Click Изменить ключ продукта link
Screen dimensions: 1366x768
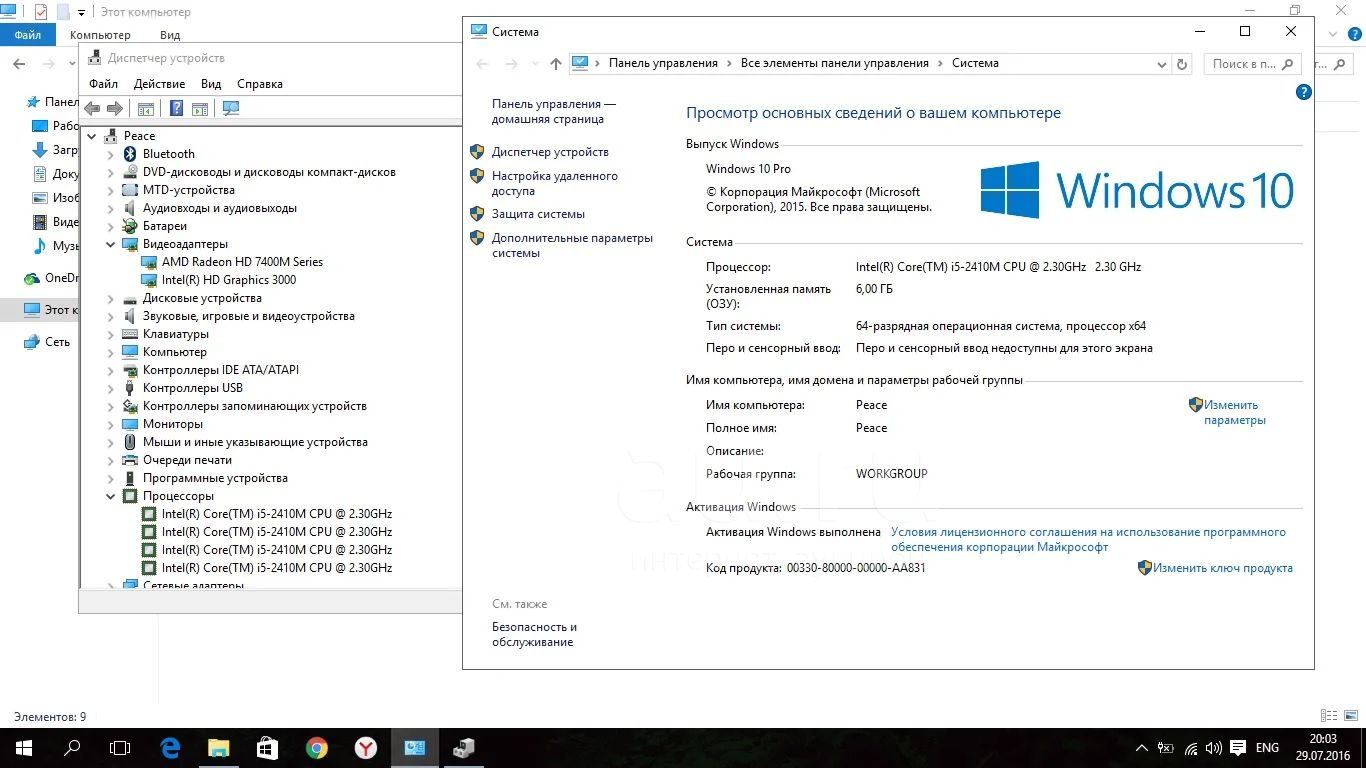[1223, 568]
